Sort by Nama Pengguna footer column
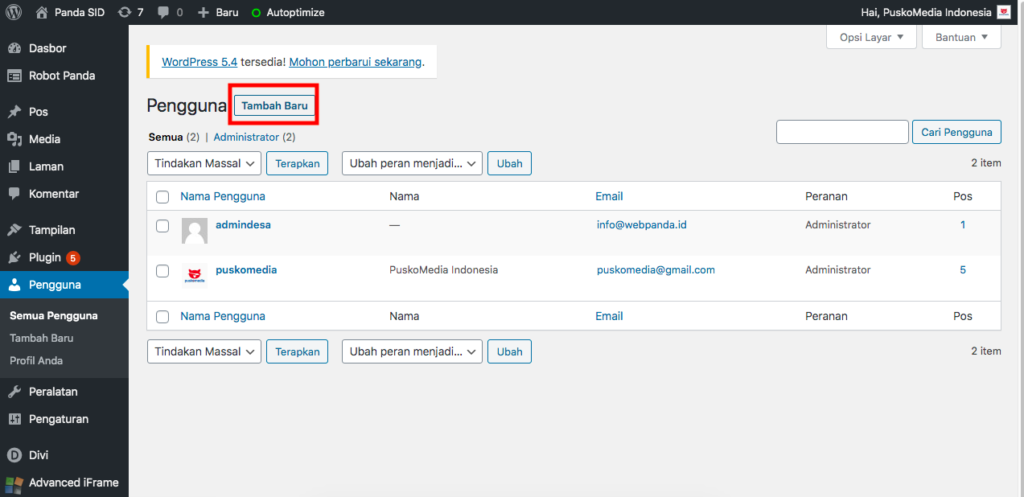1024x497 pixels. 223,316
